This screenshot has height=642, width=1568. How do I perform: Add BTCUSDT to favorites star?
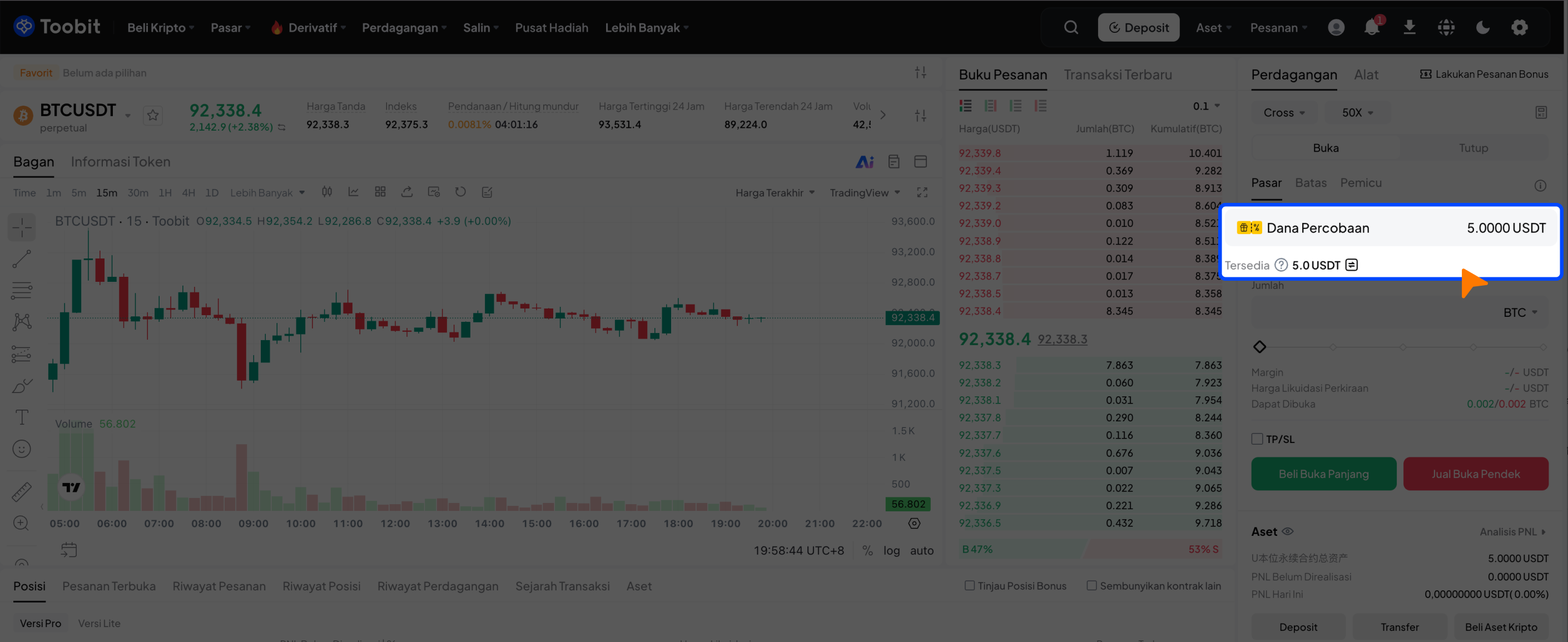pyautogui.click(x=153, y=115)
